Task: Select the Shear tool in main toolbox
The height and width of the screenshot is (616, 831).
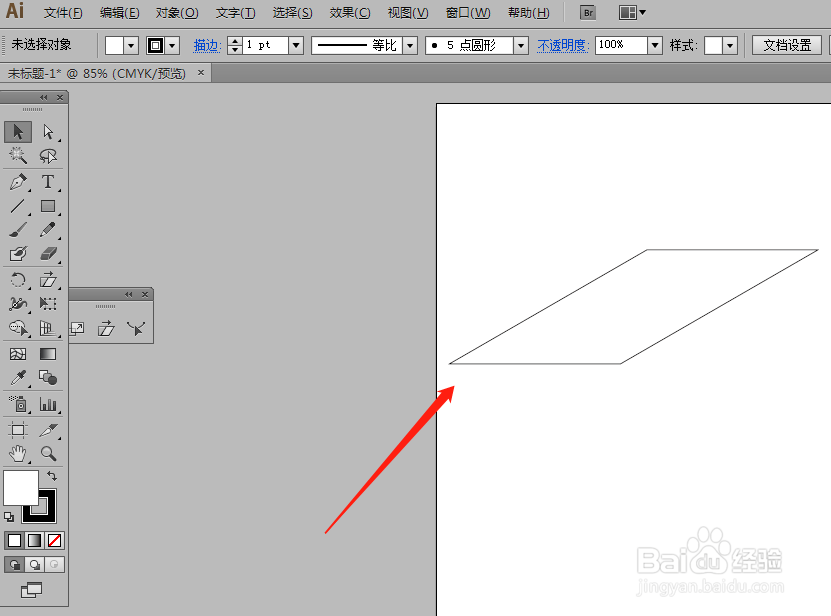Action: tap(48, 279)
